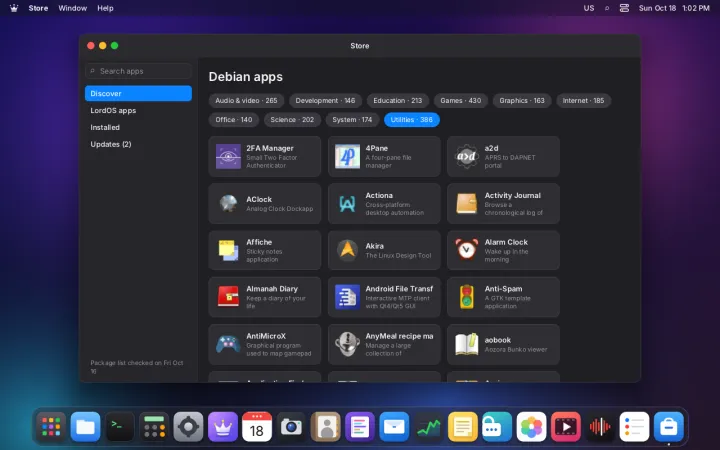720x450 pixels.
Task: Launch the voice recorder waveform dock icon
Action: (600, 427)
